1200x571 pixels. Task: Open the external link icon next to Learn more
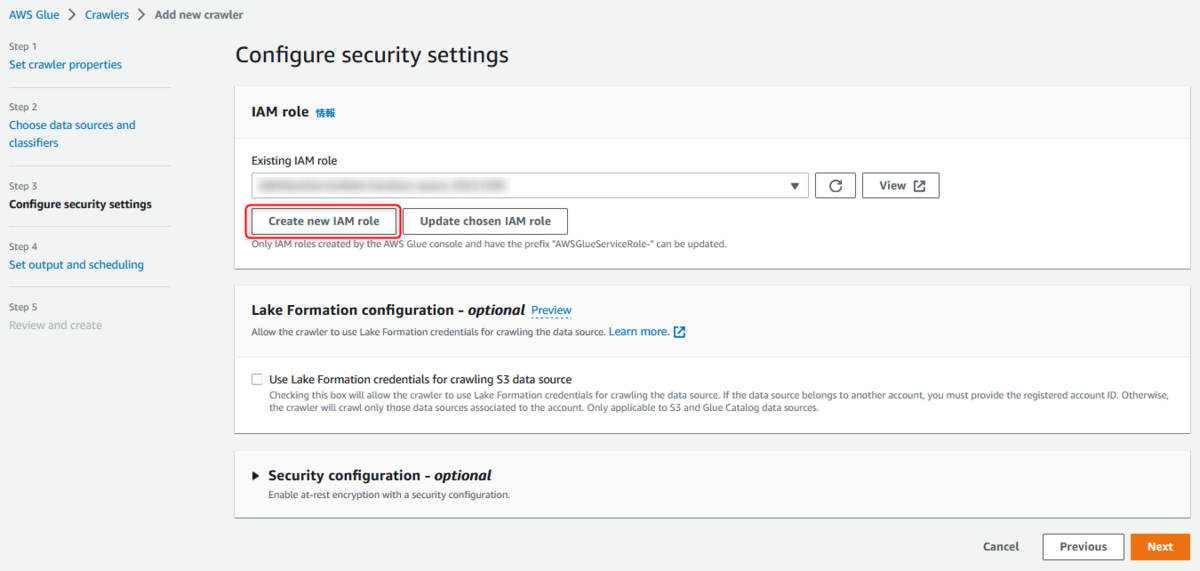pyautogui.click(x=679, y=332)
